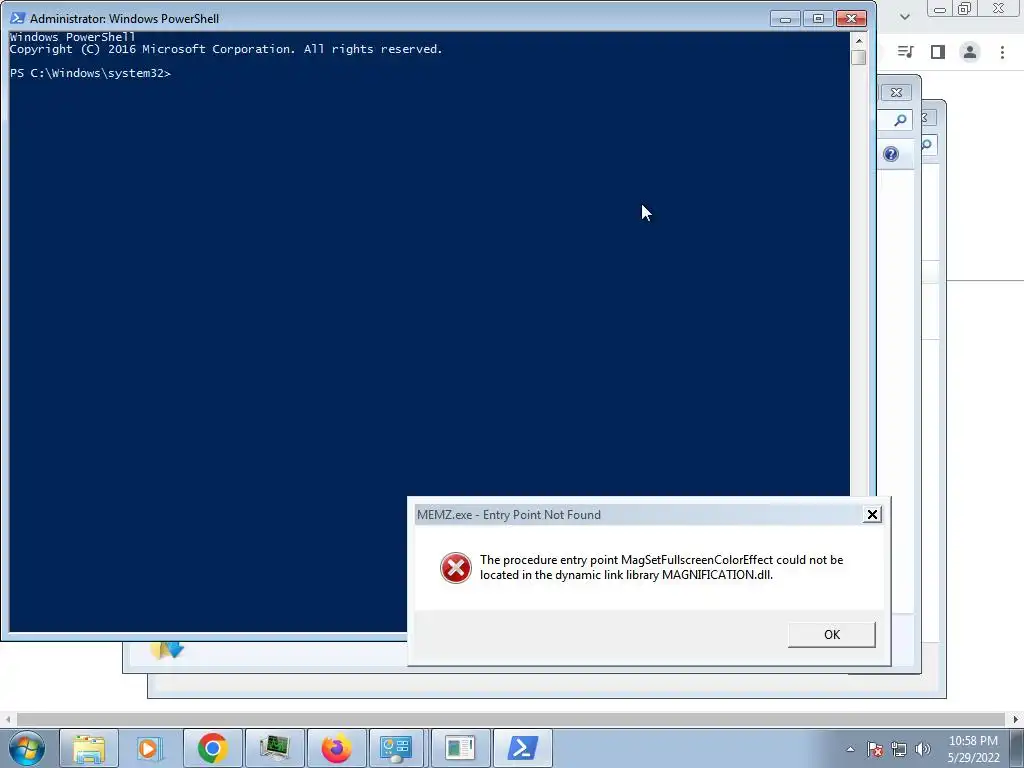Click the MAGNIFICATION.dll error message text
1024x768 pixels.
point(661,567)
